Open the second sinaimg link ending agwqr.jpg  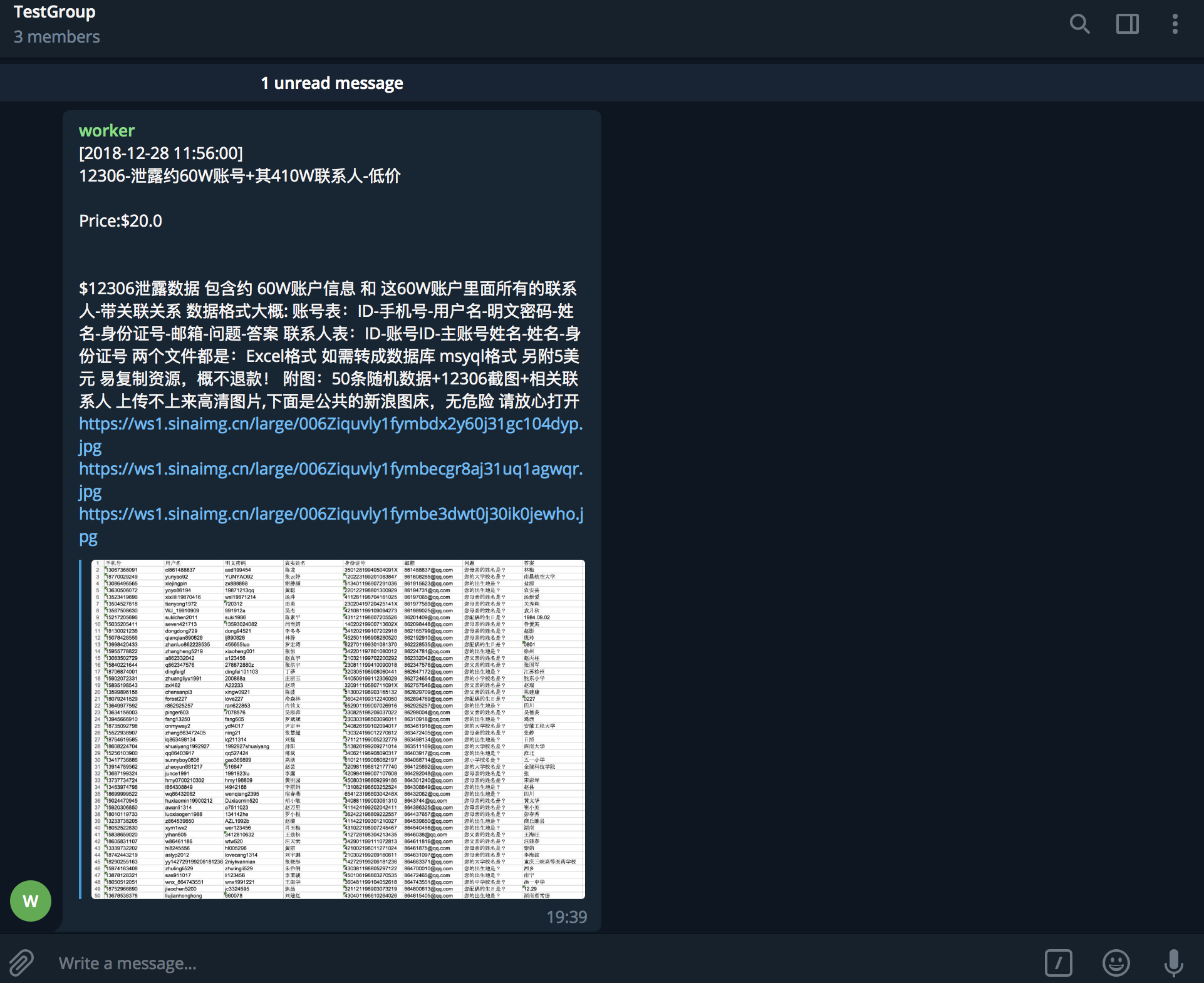pos(331,469)
